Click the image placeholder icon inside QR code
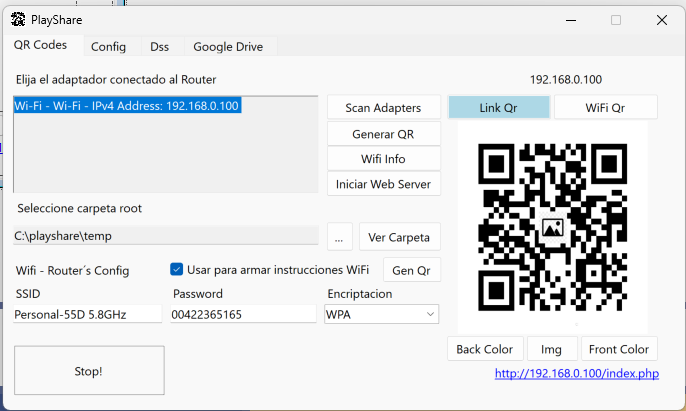The height and width of the screenshot is (411, 686). click(x=553, y=228)
